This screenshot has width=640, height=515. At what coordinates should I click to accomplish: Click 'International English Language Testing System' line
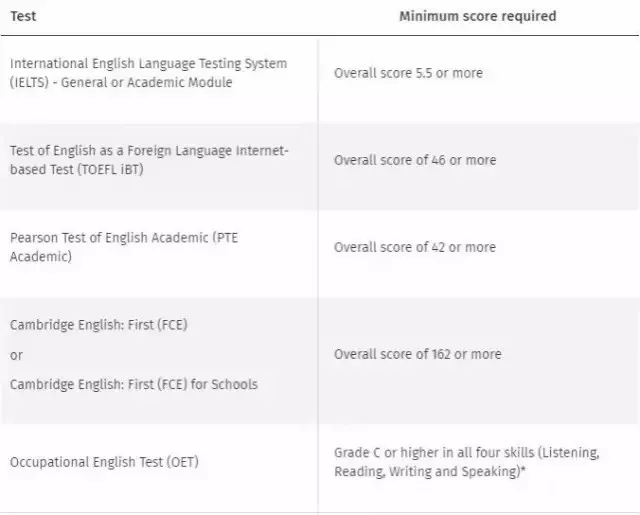coord(149,64)
